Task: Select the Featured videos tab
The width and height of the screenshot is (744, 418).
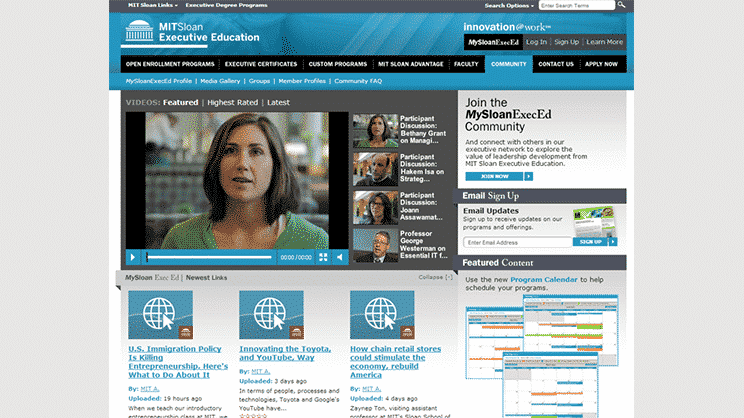Action: pos(180,102)
